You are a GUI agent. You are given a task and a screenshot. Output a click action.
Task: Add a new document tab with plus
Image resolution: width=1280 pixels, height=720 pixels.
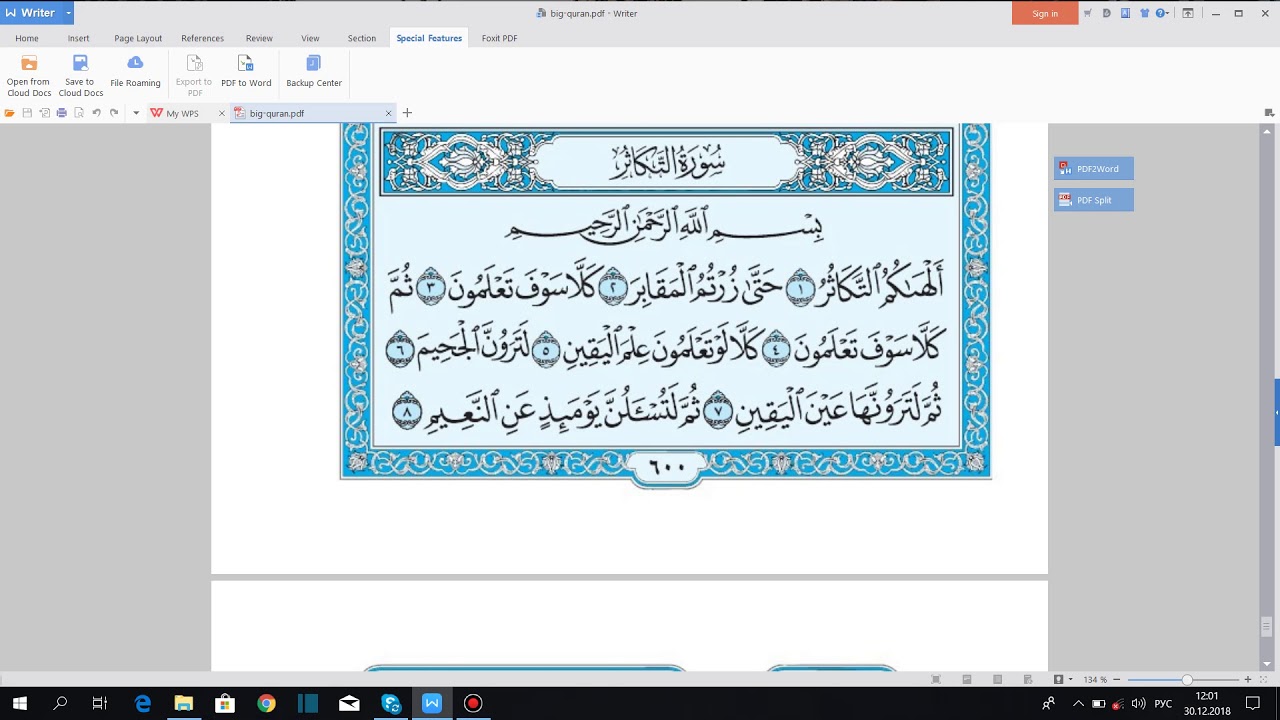[x=407, y=113]
